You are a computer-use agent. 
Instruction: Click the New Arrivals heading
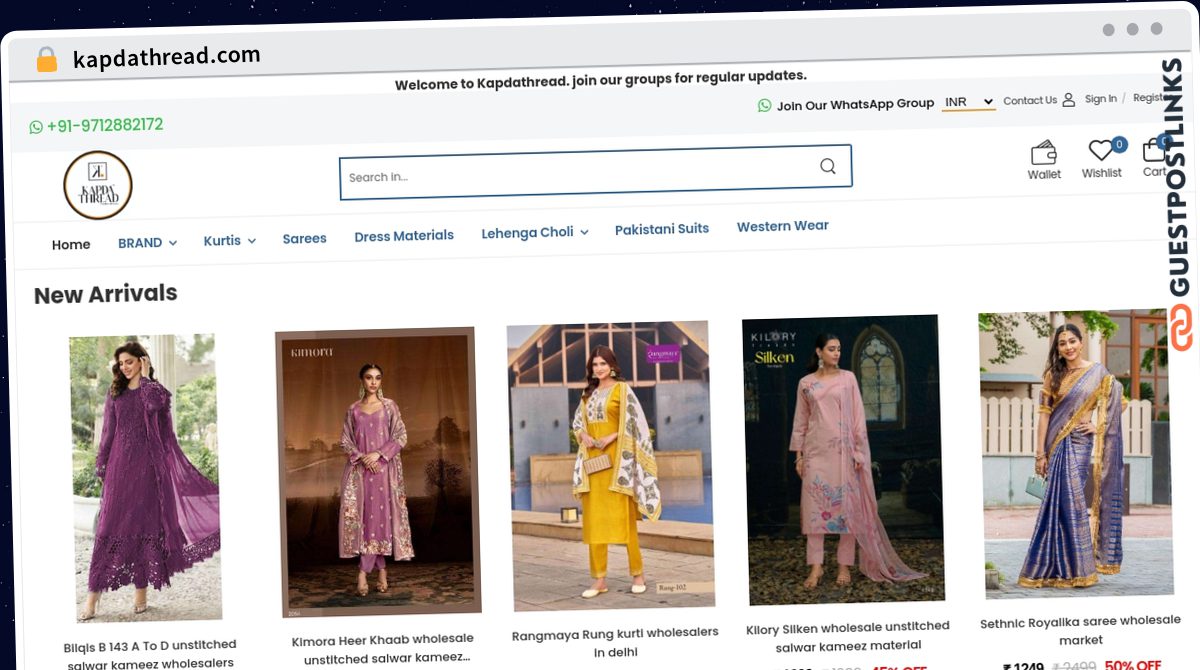click(106, 294)
